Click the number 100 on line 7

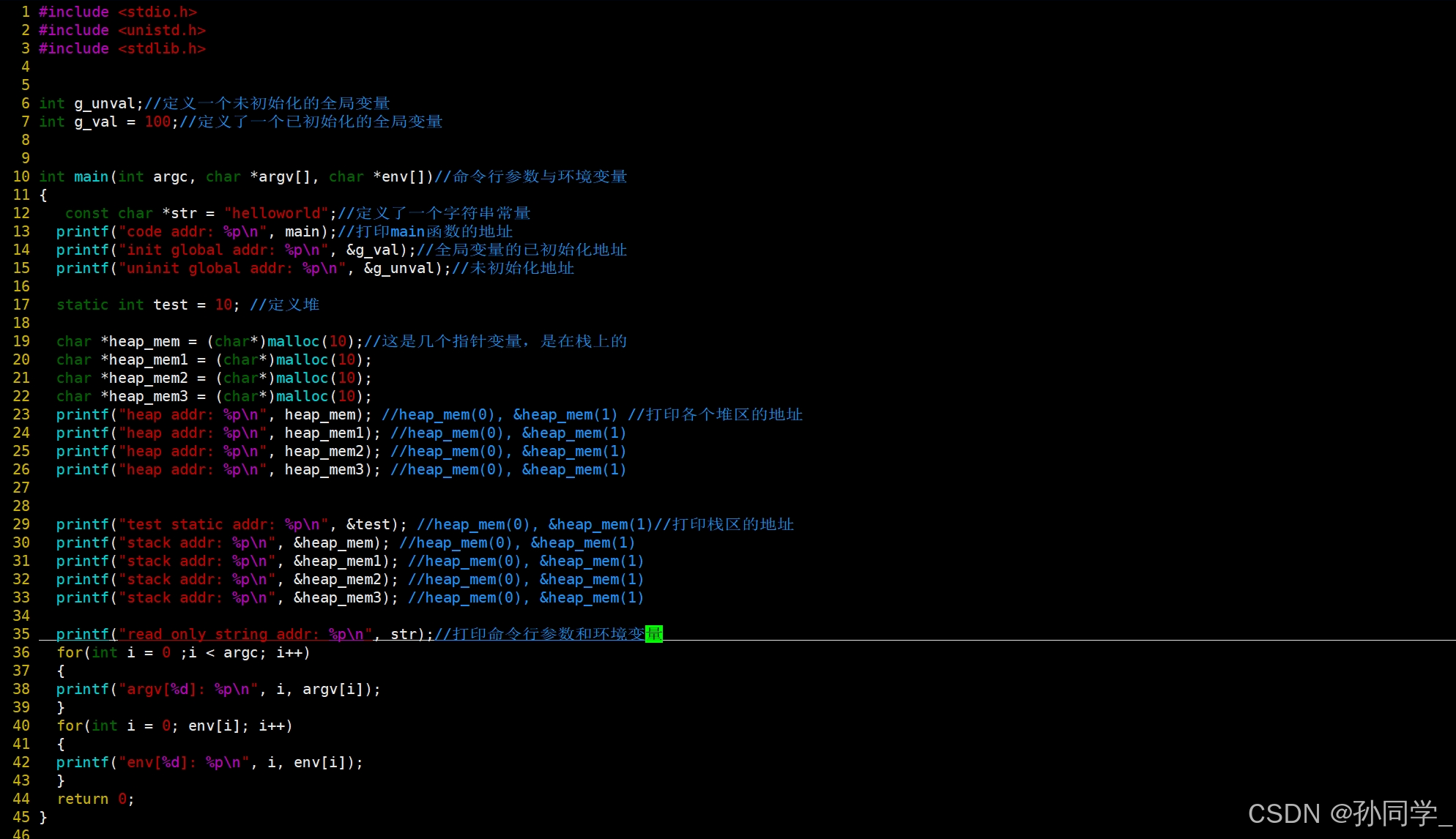tap(157, 122)
